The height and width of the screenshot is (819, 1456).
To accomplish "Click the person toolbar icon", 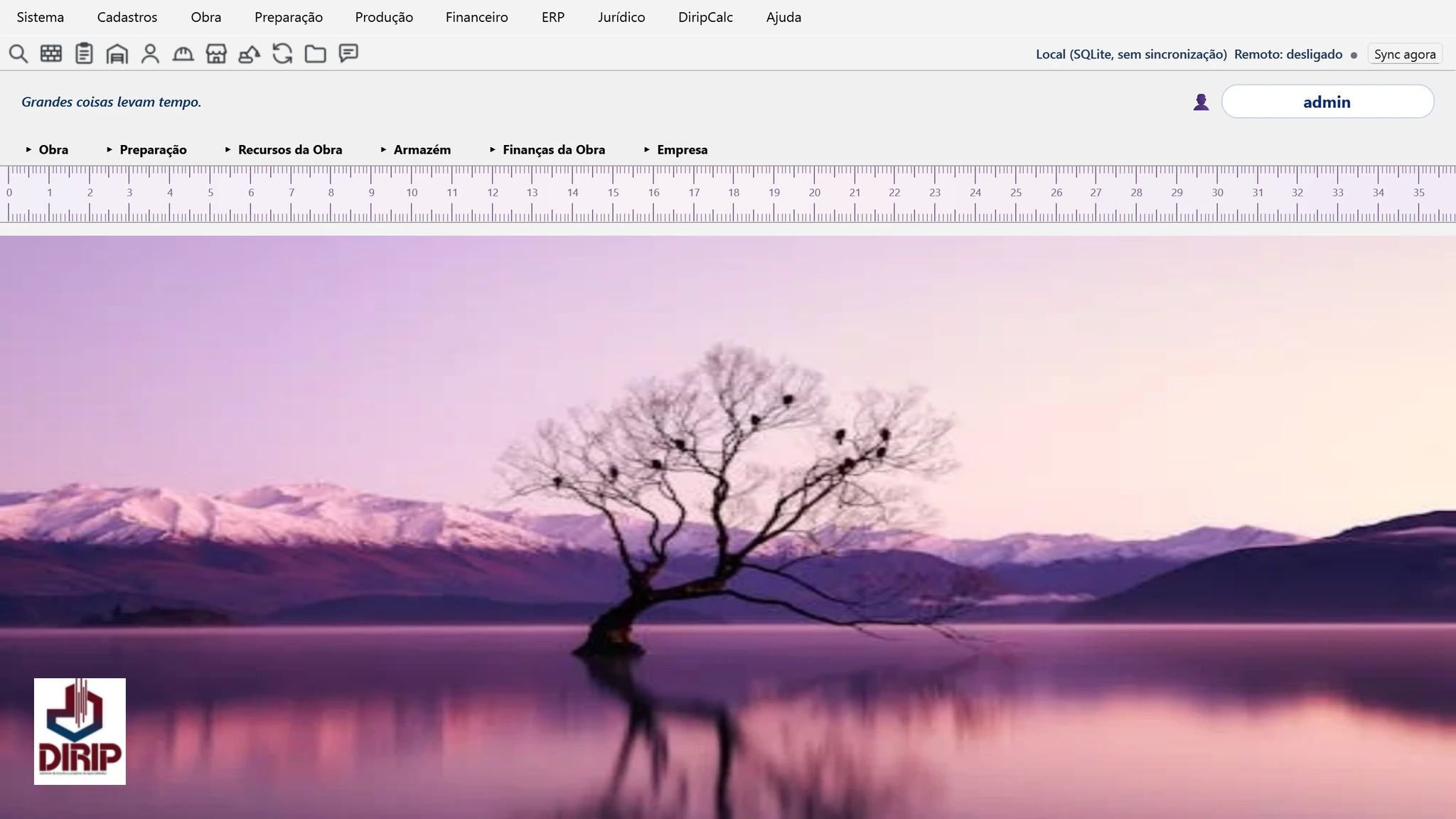I will [x=150, y=54].
